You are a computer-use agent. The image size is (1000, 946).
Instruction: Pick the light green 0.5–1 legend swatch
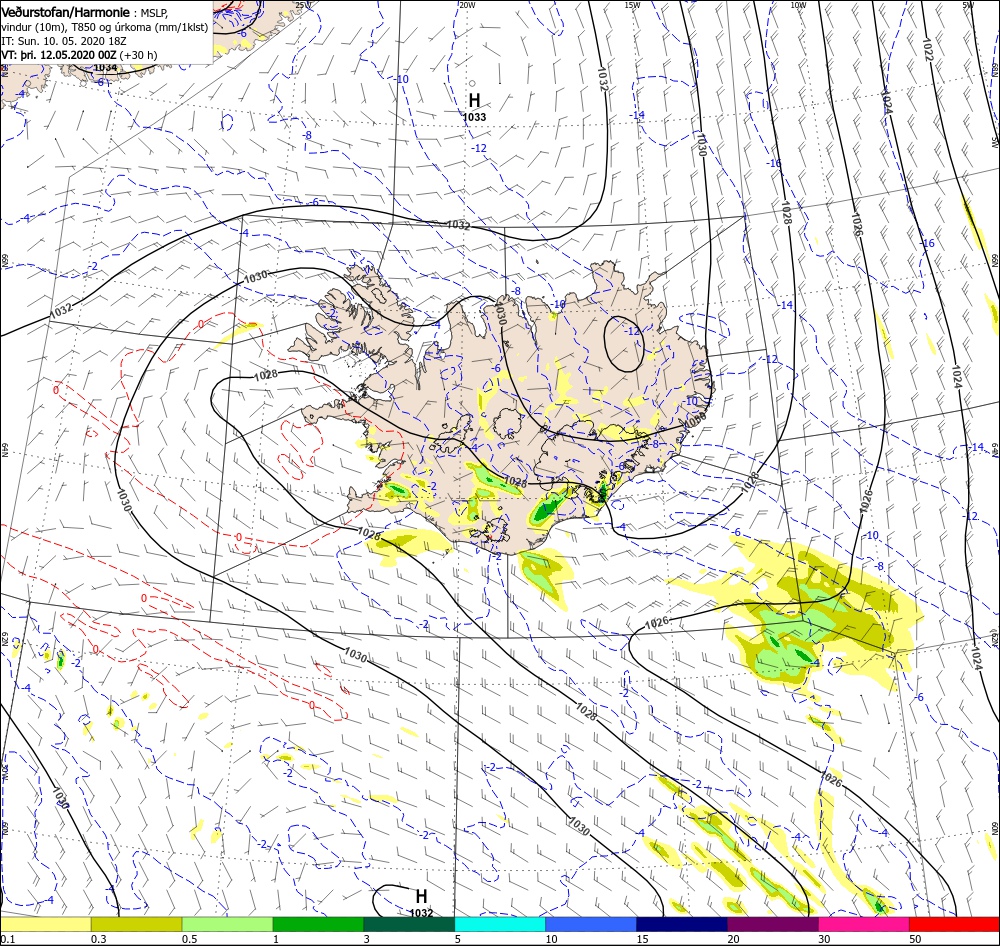click(x=227, y=924)
